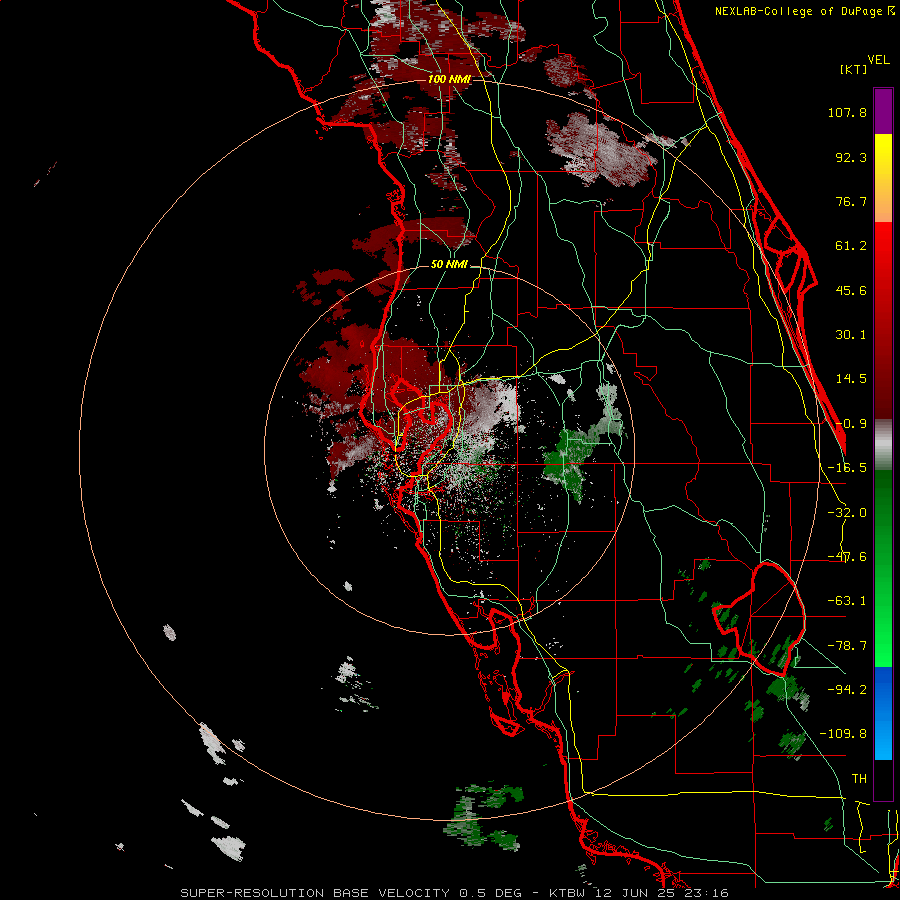Click the 14.5 legend value
The width and height of the screenshot is (900, 900).
pyautogui.click(x=851, y=379)
